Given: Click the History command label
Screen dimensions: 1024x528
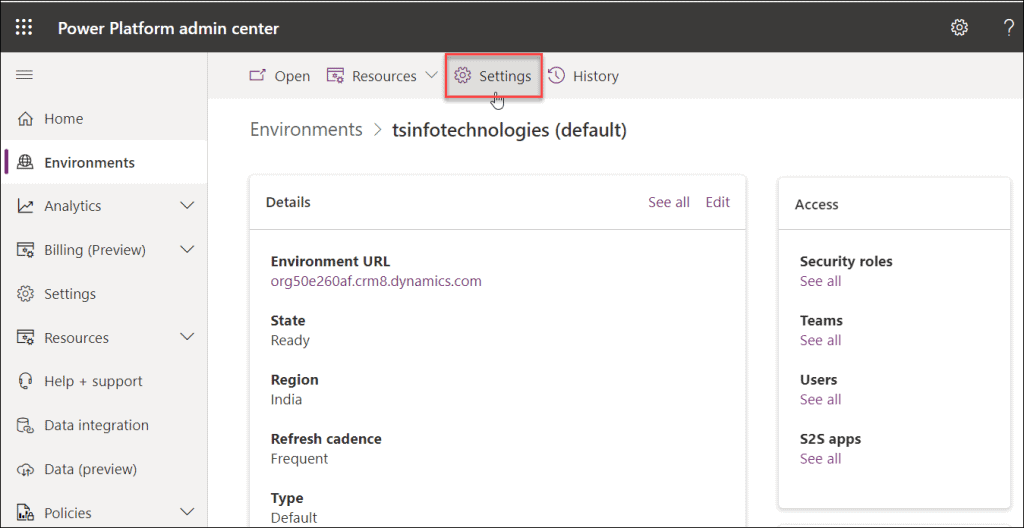Looking at the screenshot, I should (596, 76).
